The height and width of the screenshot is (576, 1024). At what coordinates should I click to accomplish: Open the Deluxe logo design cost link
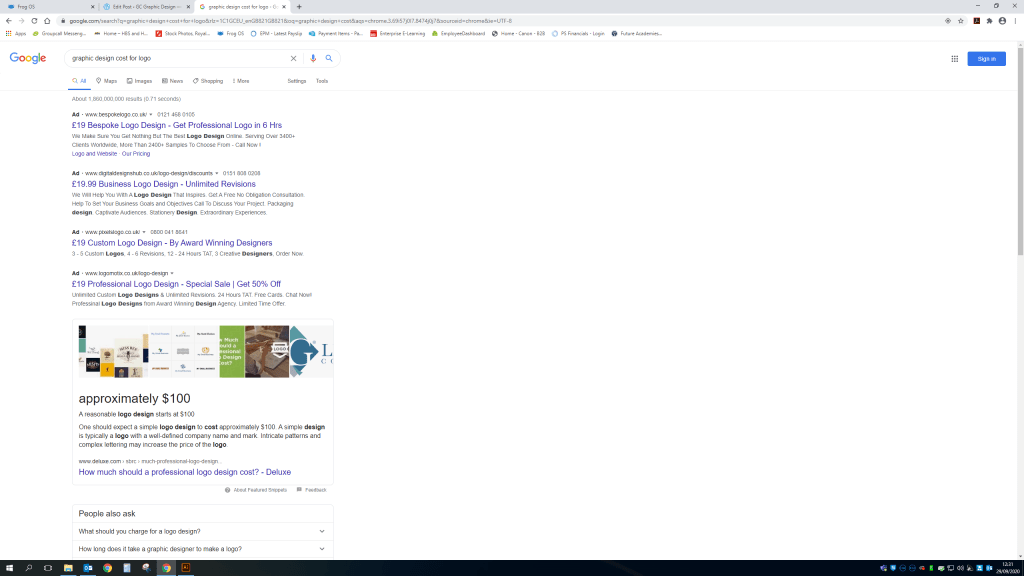pos(185,472)
